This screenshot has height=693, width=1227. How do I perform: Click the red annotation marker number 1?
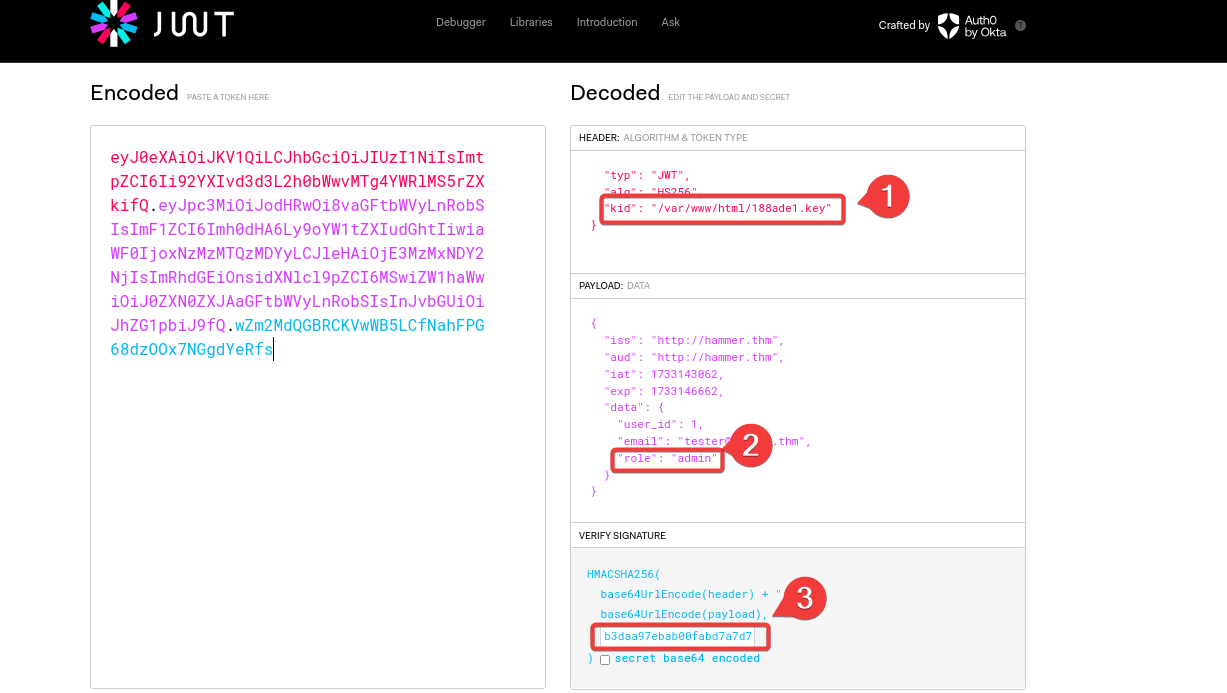coord(885,197)
